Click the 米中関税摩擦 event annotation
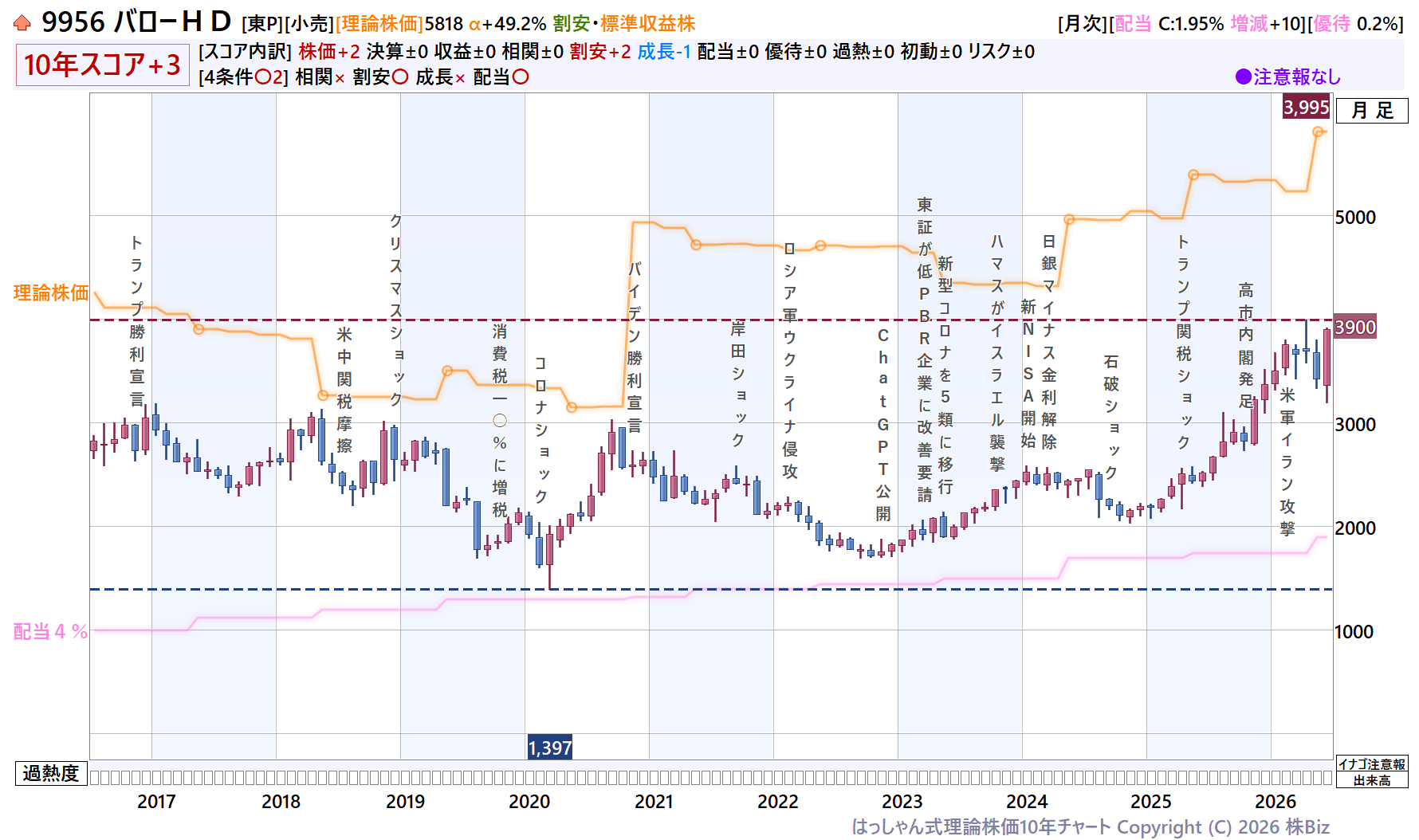This screenshot has height=840, width=1419. (344, 390)
